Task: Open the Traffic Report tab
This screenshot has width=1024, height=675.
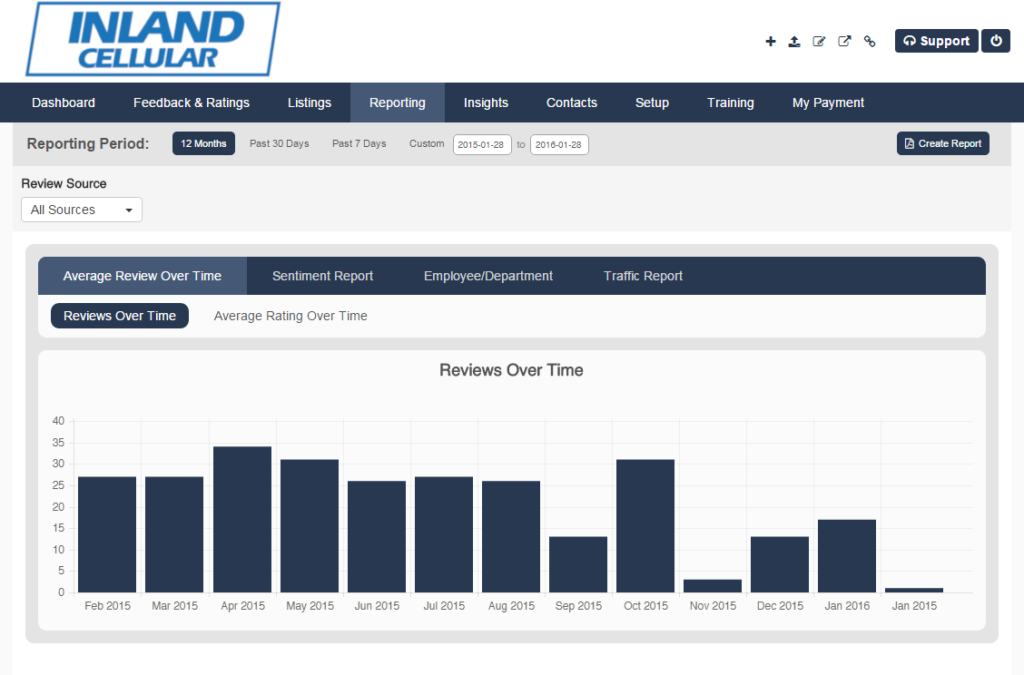Action: click(643, 276)
